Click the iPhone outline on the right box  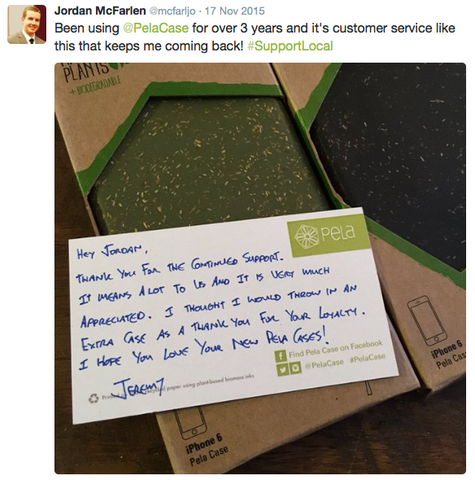pos(427,320)
